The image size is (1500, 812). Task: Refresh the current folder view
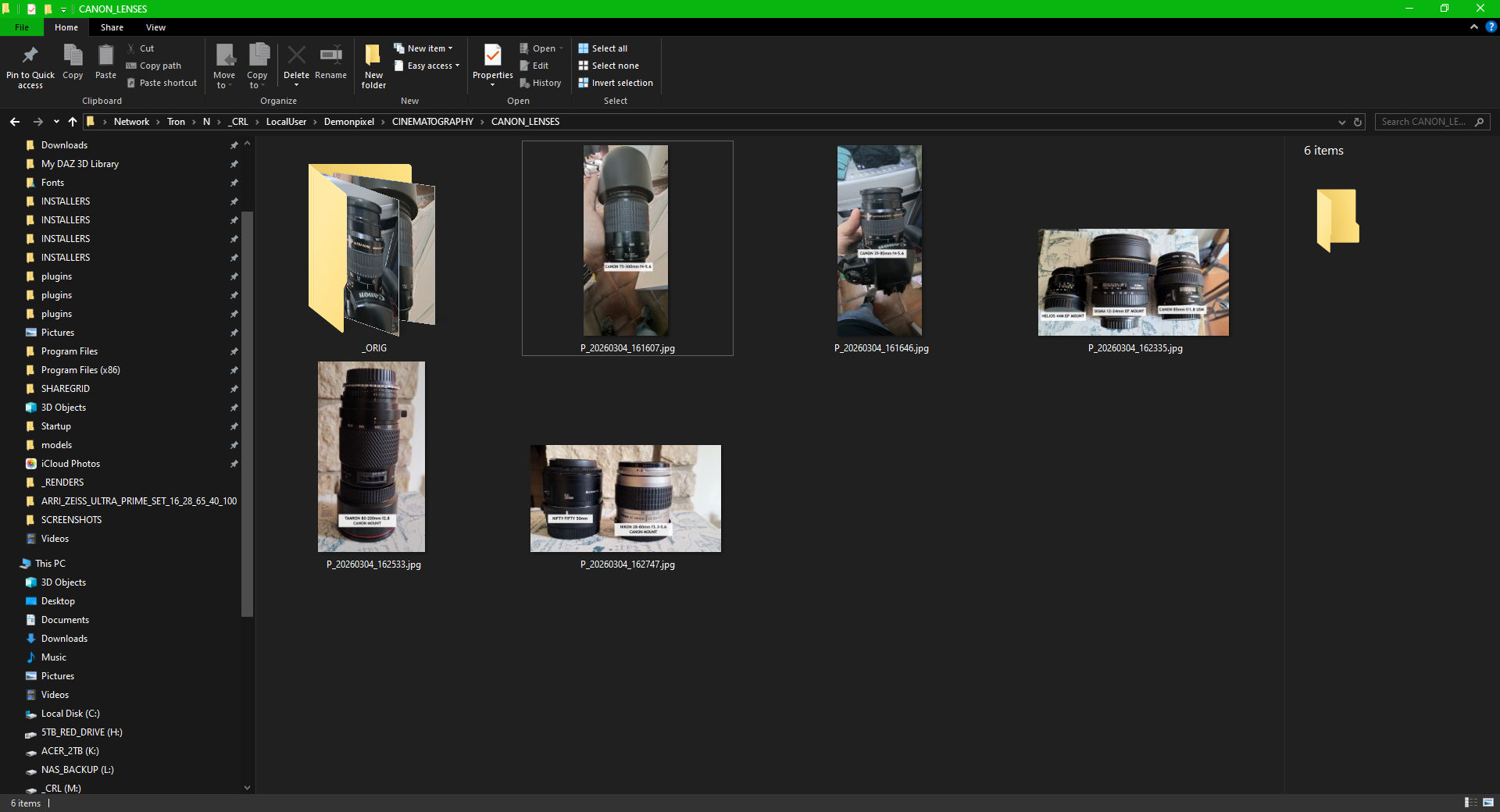pos(1358,122)
